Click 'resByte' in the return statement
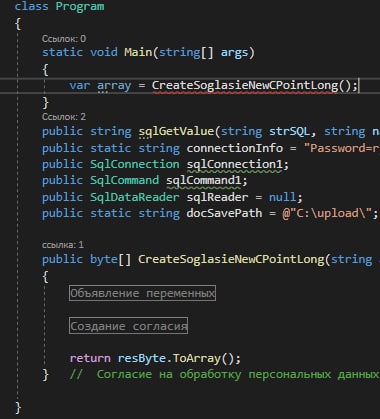This screenshot has width=380, height=419. [x=142, y=359]
